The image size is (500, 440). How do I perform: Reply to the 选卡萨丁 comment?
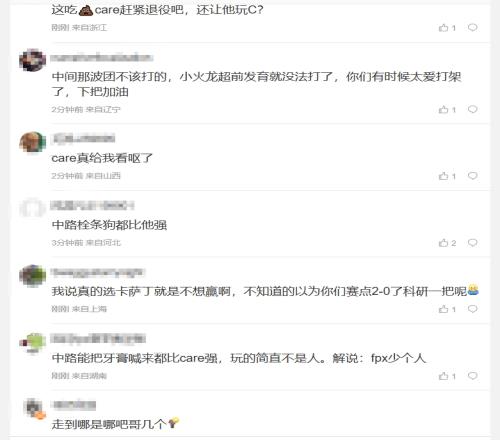472,309
